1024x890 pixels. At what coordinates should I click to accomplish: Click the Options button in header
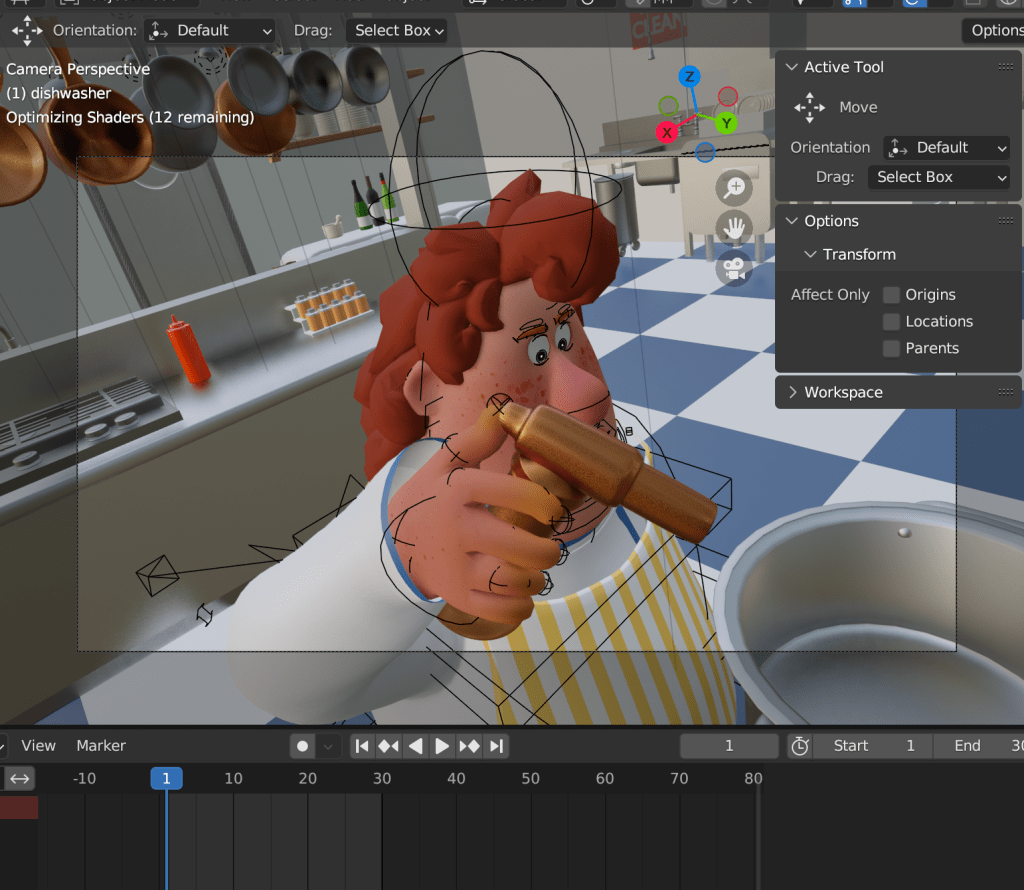[995, 31]
